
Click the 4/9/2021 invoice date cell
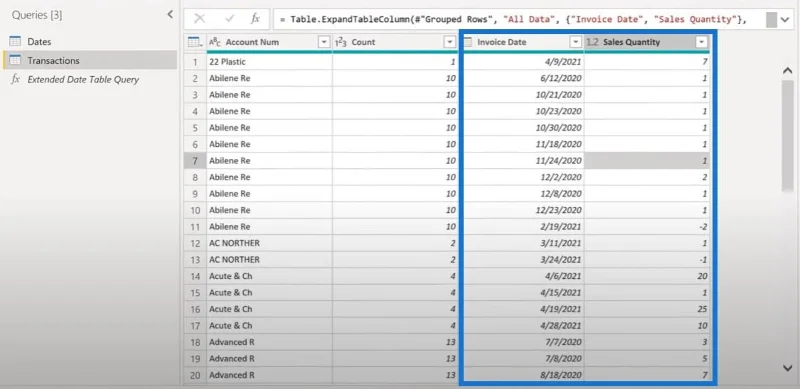tap(523, 62)
